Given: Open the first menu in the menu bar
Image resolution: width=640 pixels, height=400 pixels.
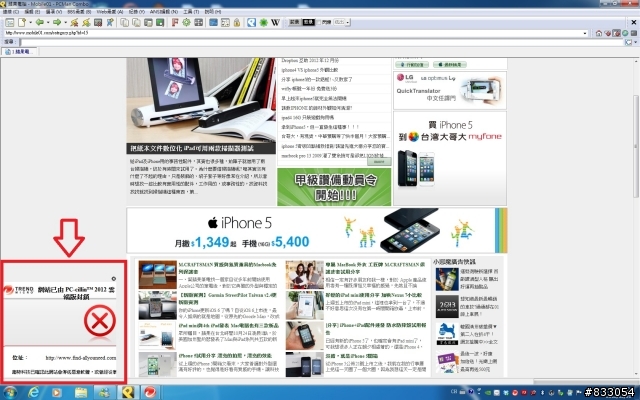Looking at the screenshot, I should (x=11, y=12).
